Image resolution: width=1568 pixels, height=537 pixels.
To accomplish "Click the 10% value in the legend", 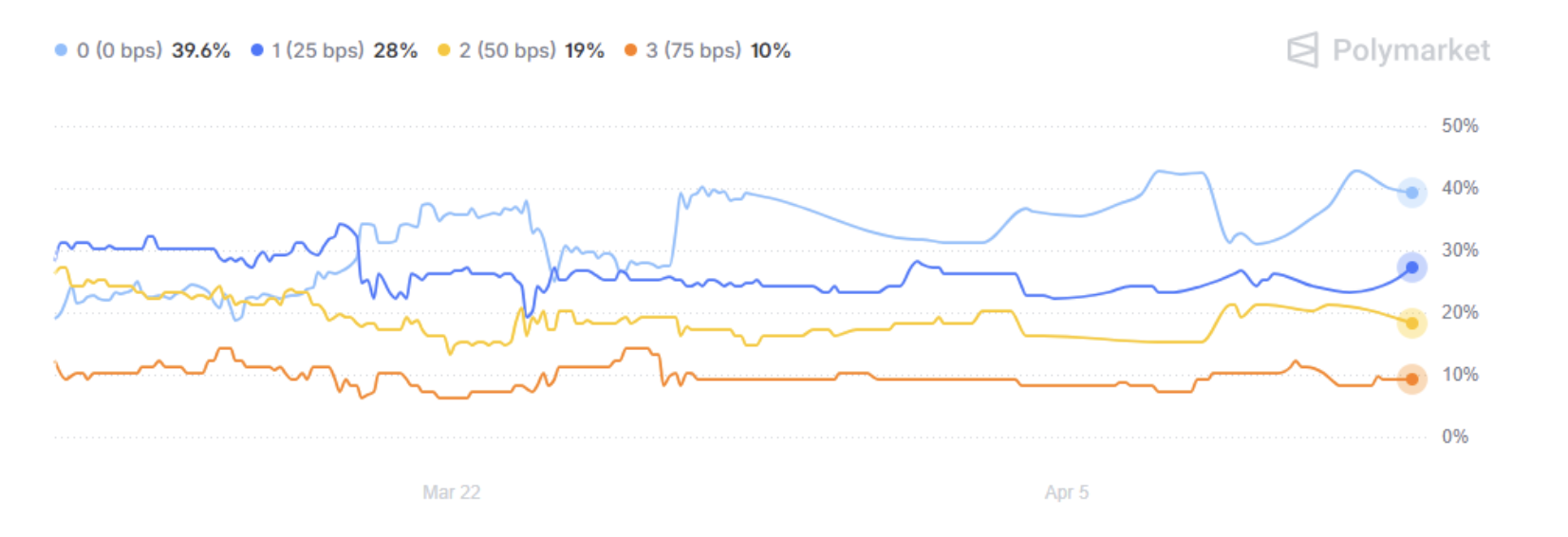I will [771, 50].
